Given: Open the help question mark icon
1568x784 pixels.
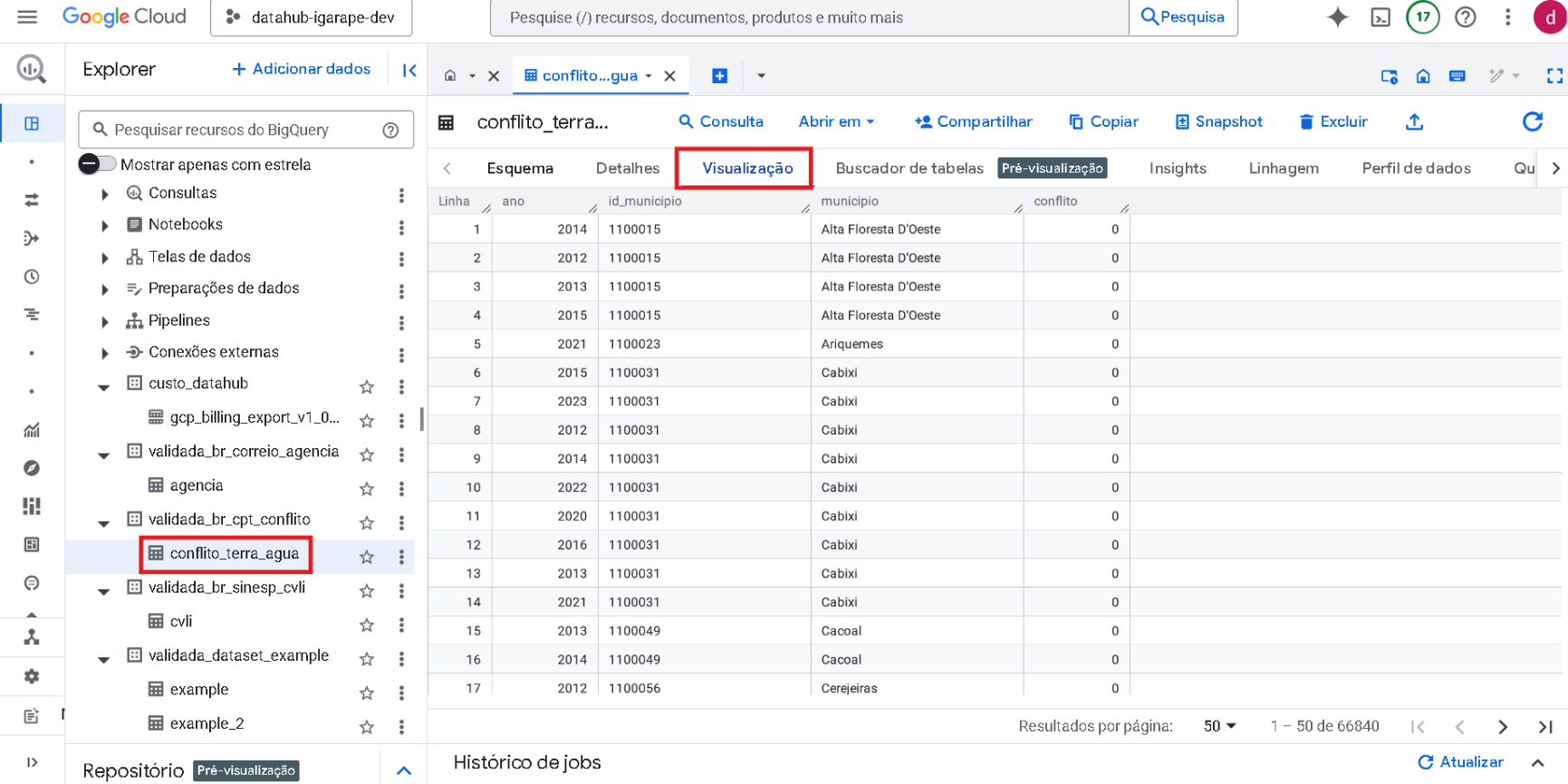Looking at the screenshot, I should click(1465, 17).
